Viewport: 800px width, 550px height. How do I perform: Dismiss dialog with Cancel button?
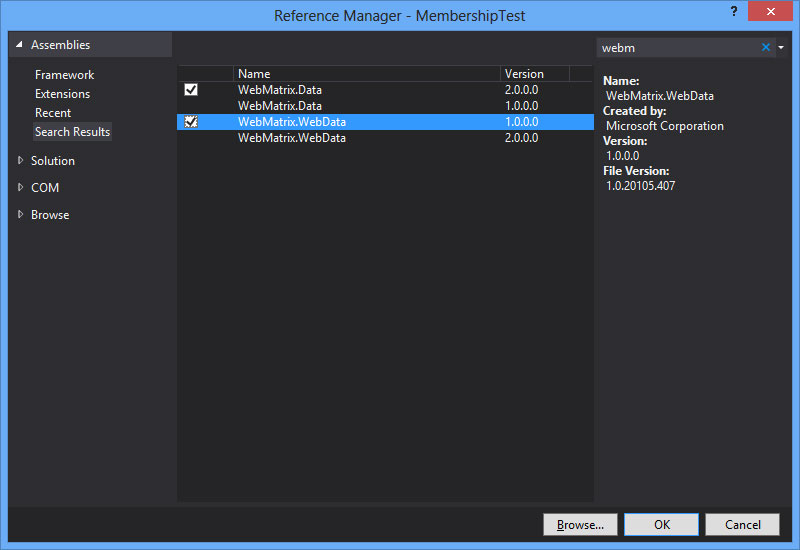(742, 524)
